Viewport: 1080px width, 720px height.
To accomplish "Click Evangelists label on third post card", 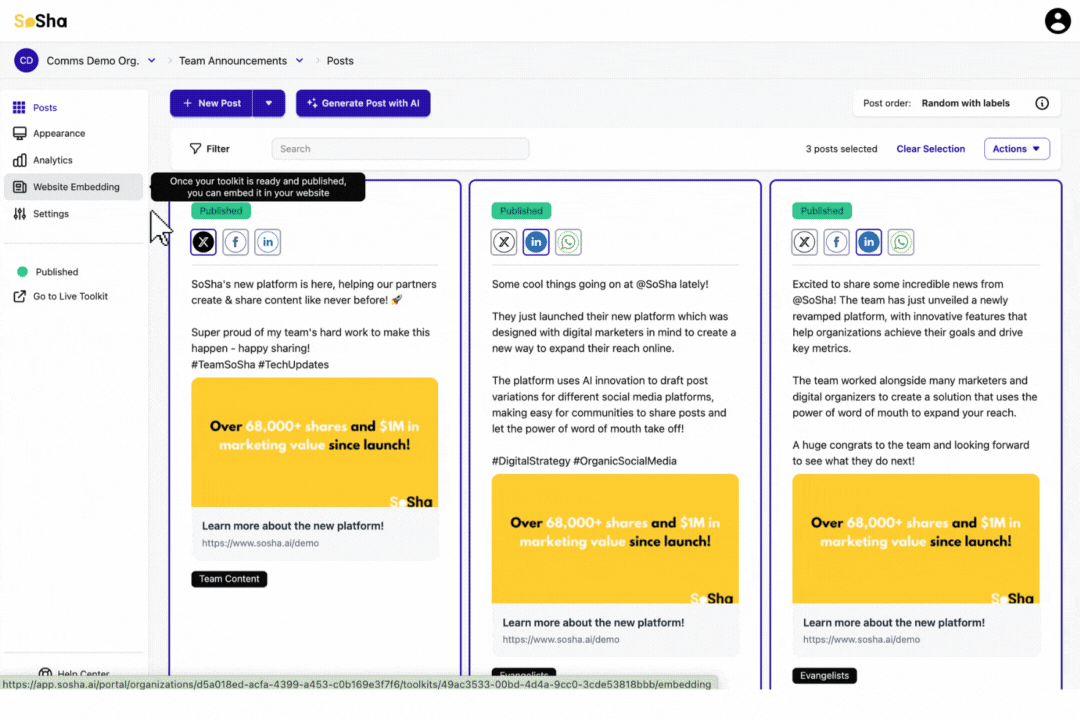I will (824, 675).
